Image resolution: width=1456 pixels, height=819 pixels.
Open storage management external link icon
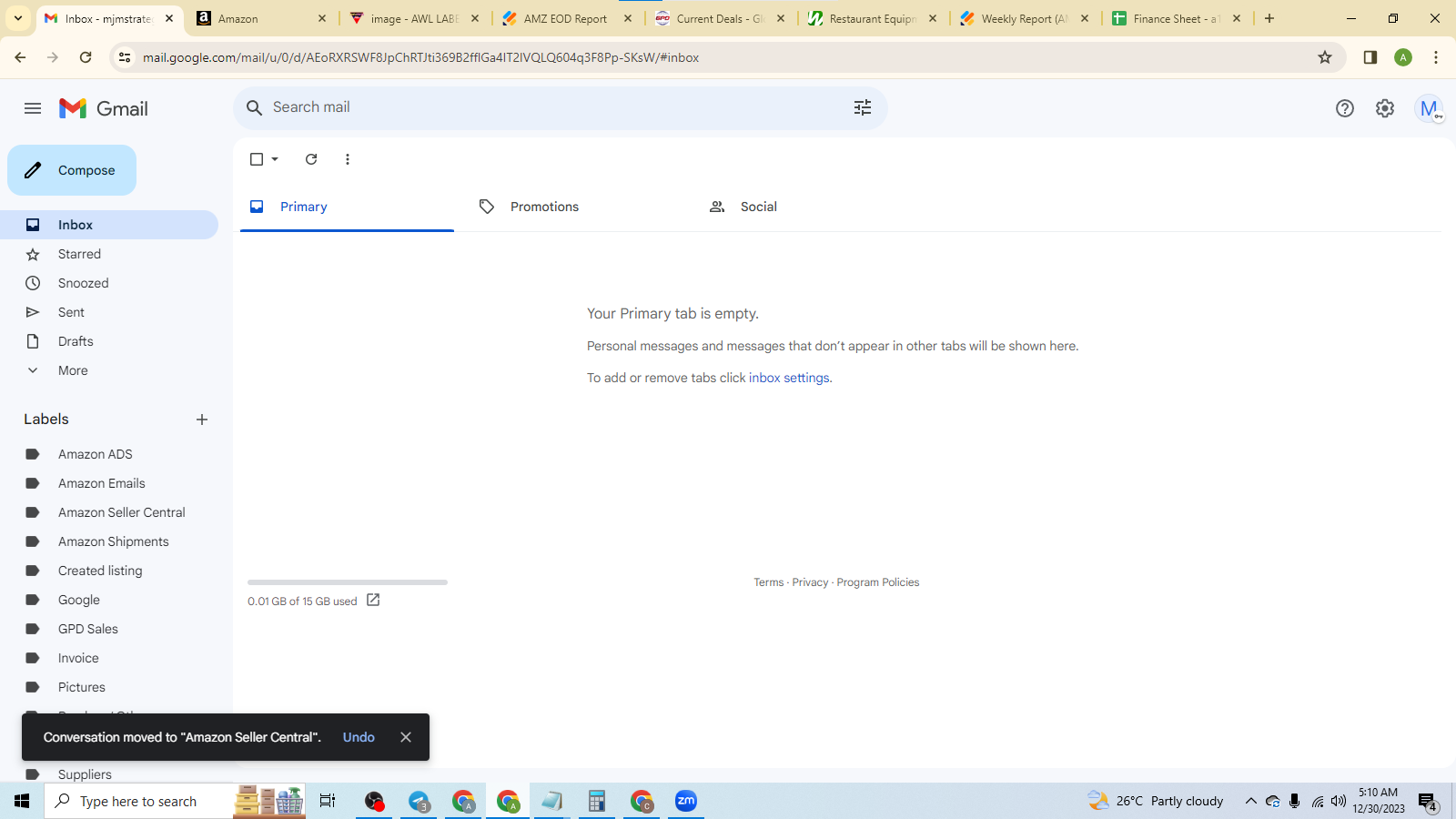(x=373, y=601)
